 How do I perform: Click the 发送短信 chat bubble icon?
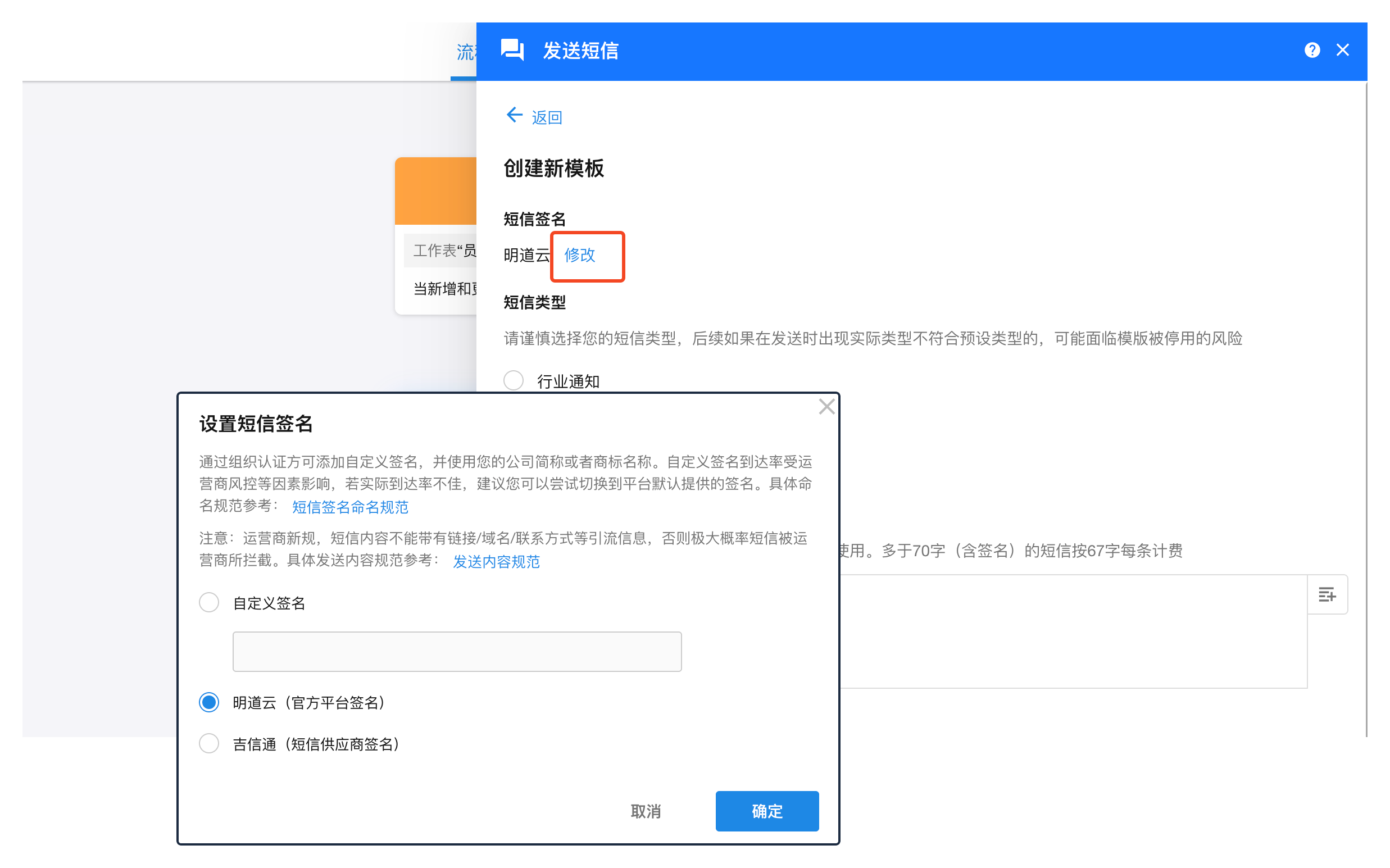[512, 51]
